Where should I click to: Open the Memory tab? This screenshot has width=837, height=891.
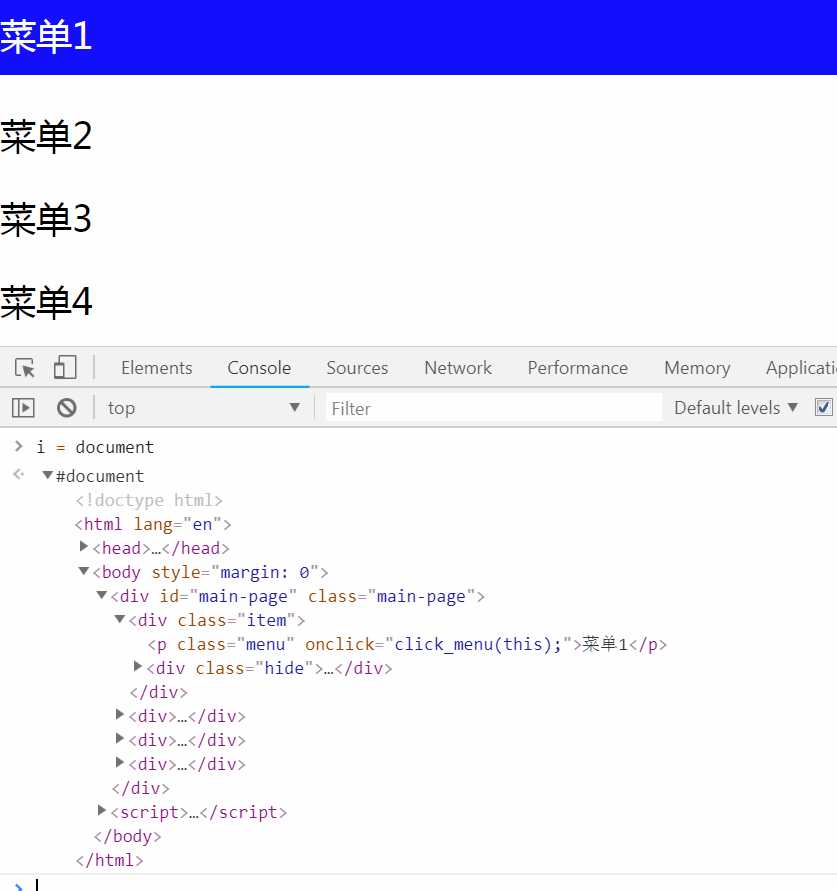pyautogui.click(x=697, y=368)
